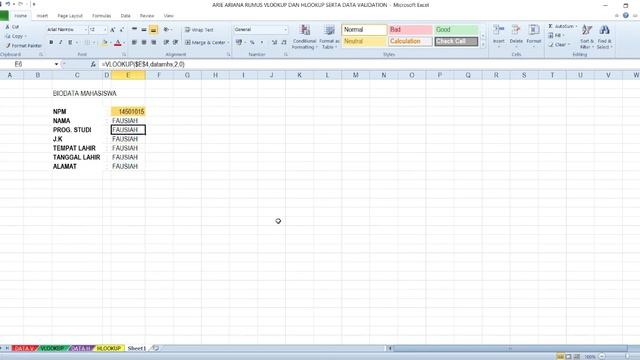Open the red DATA V sheet tab
Viewport: 640px width, 360px height.
pos(24,349)
